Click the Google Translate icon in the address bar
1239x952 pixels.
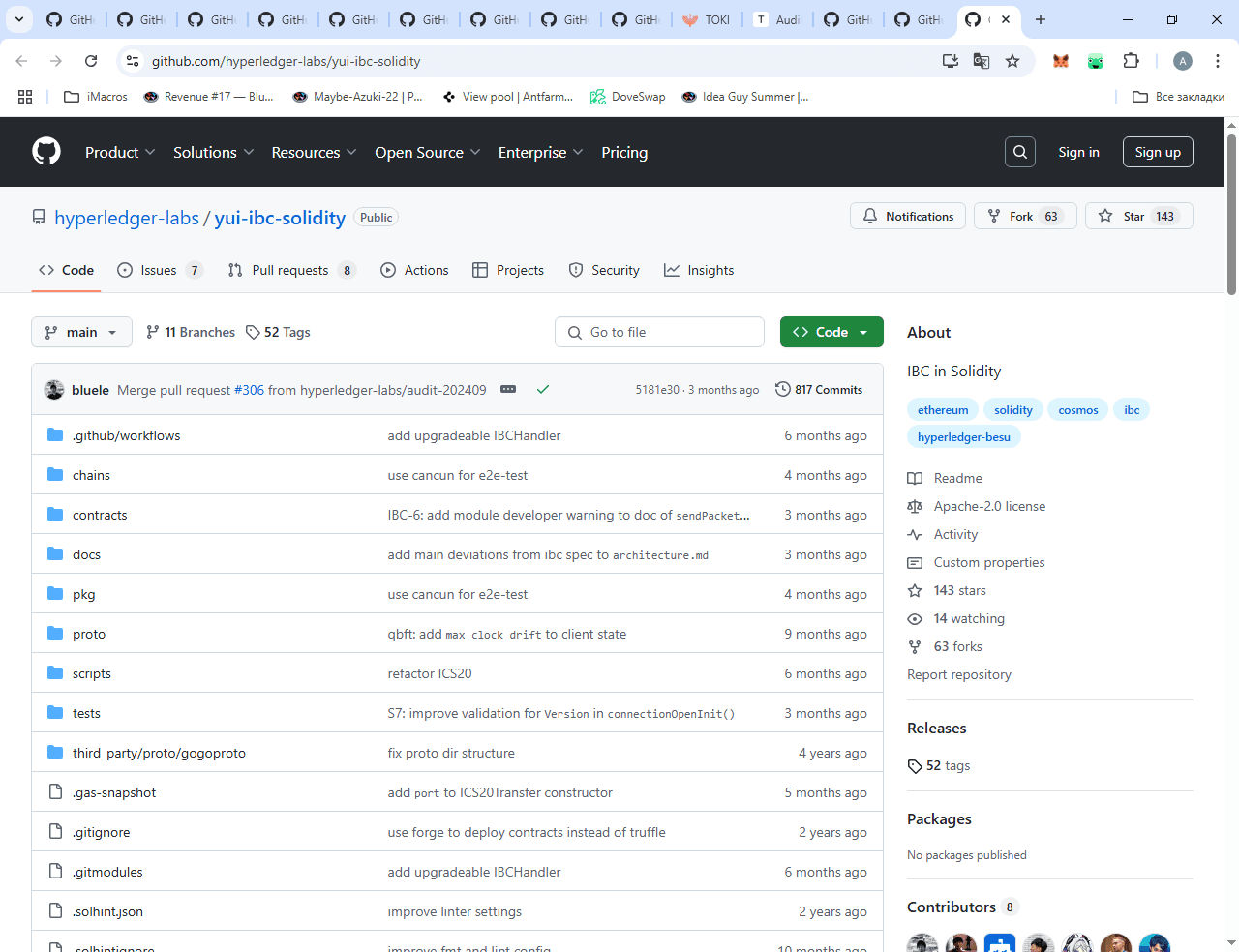982,61
